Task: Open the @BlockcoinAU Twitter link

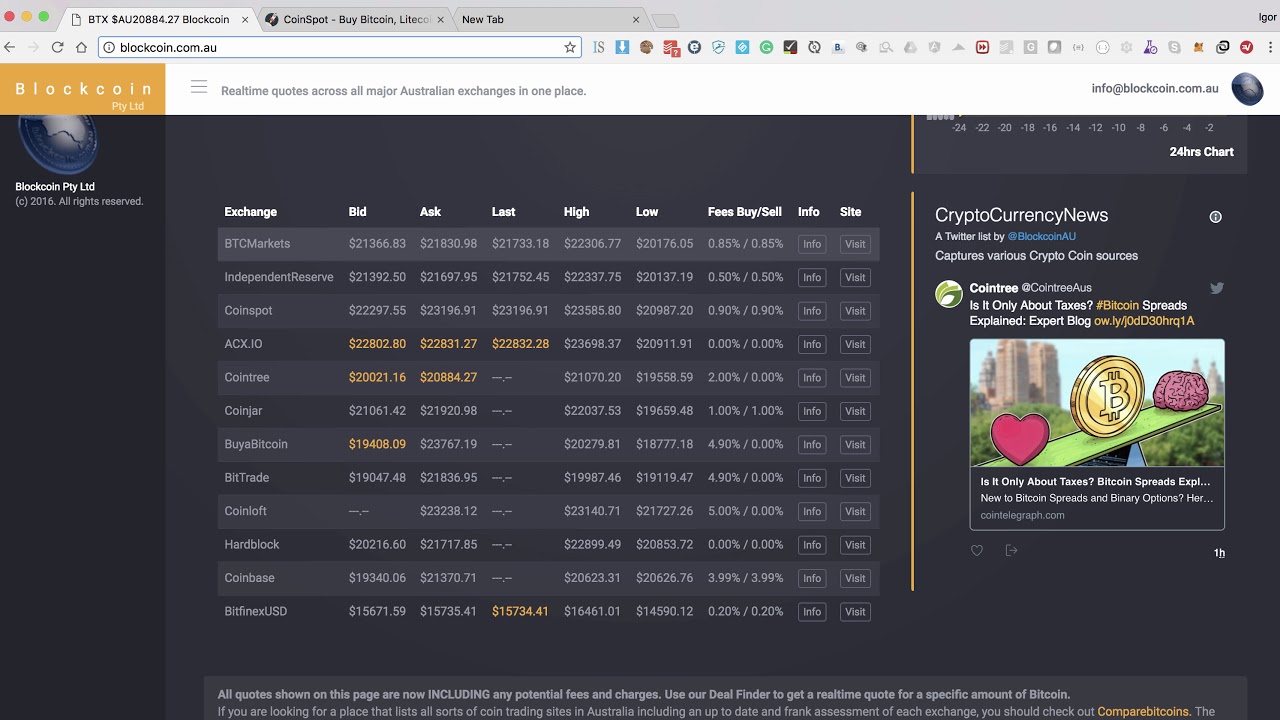Action: coord(1041,237)
